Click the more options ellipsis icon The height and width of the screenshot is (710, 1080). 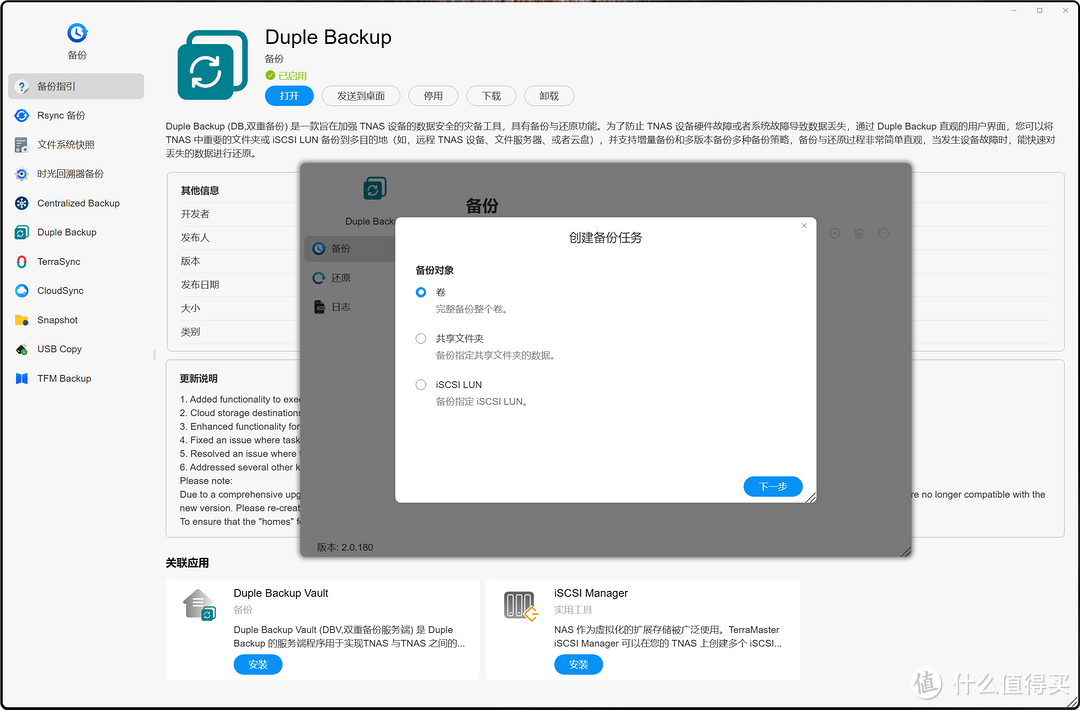[x=884, y=233]
